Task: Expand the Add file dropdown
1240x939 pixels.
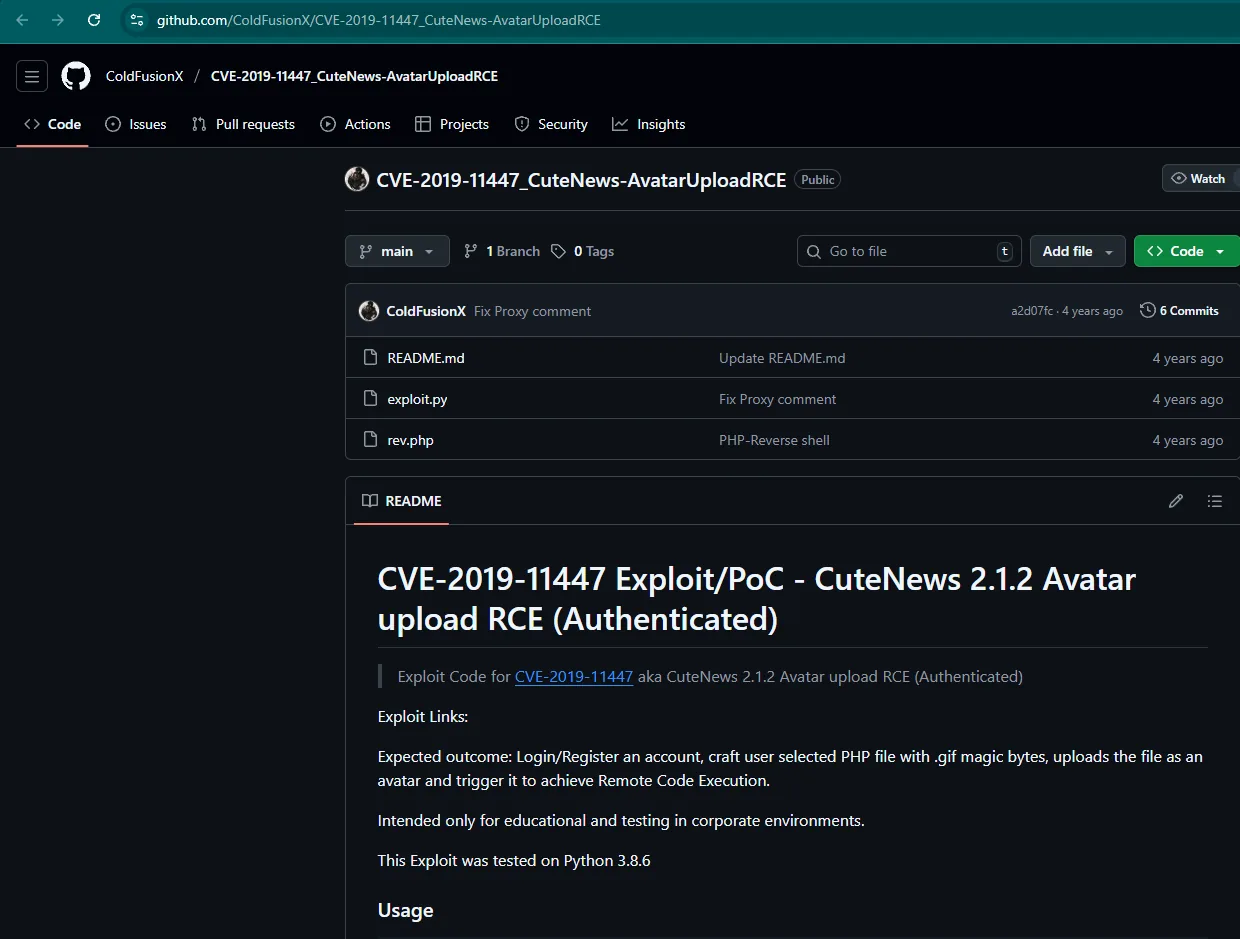Action: pyautogui.click(x=1077, y=251)
